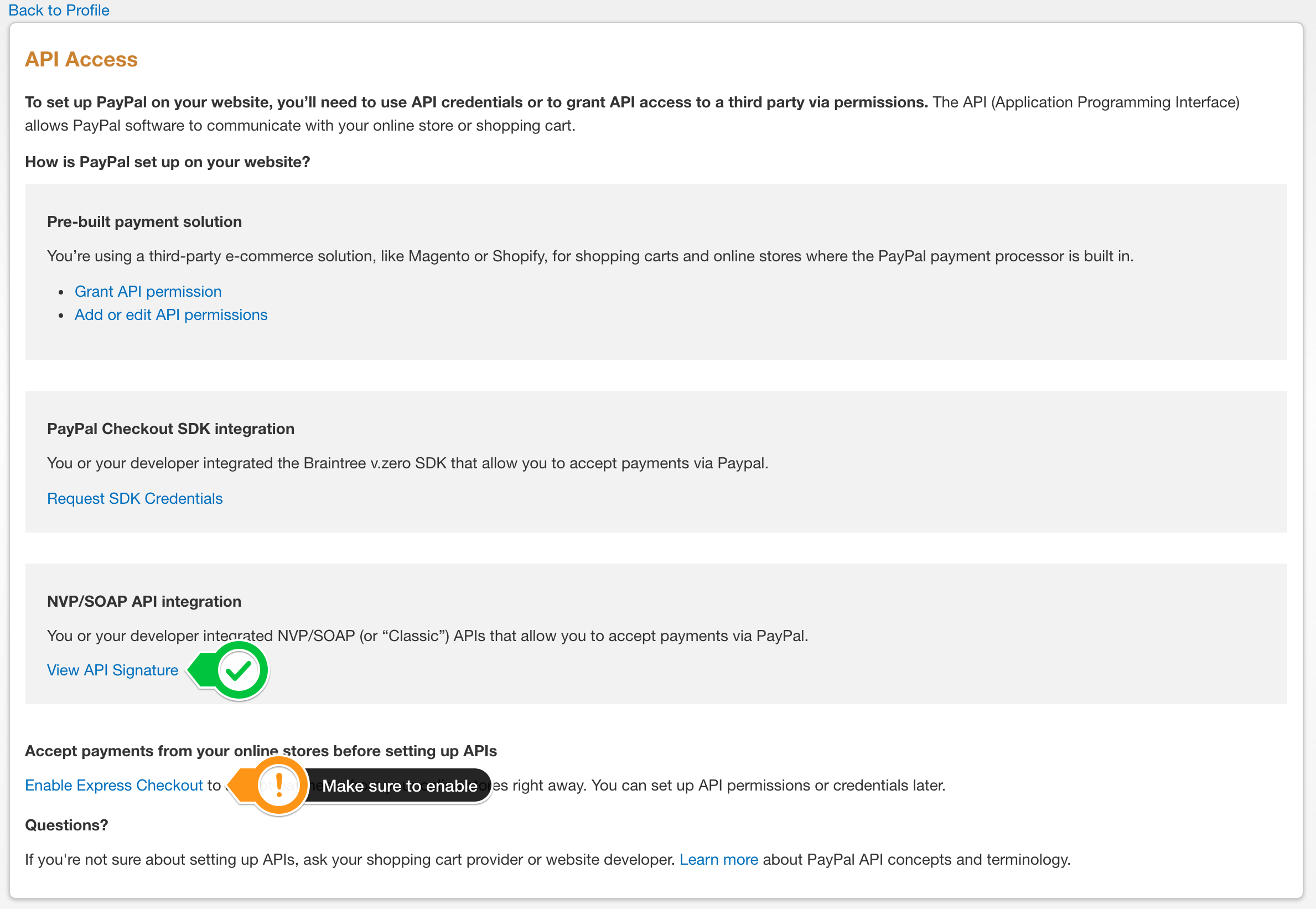
Task: Click the bullet beside Grant API permission
Action: 61,292
